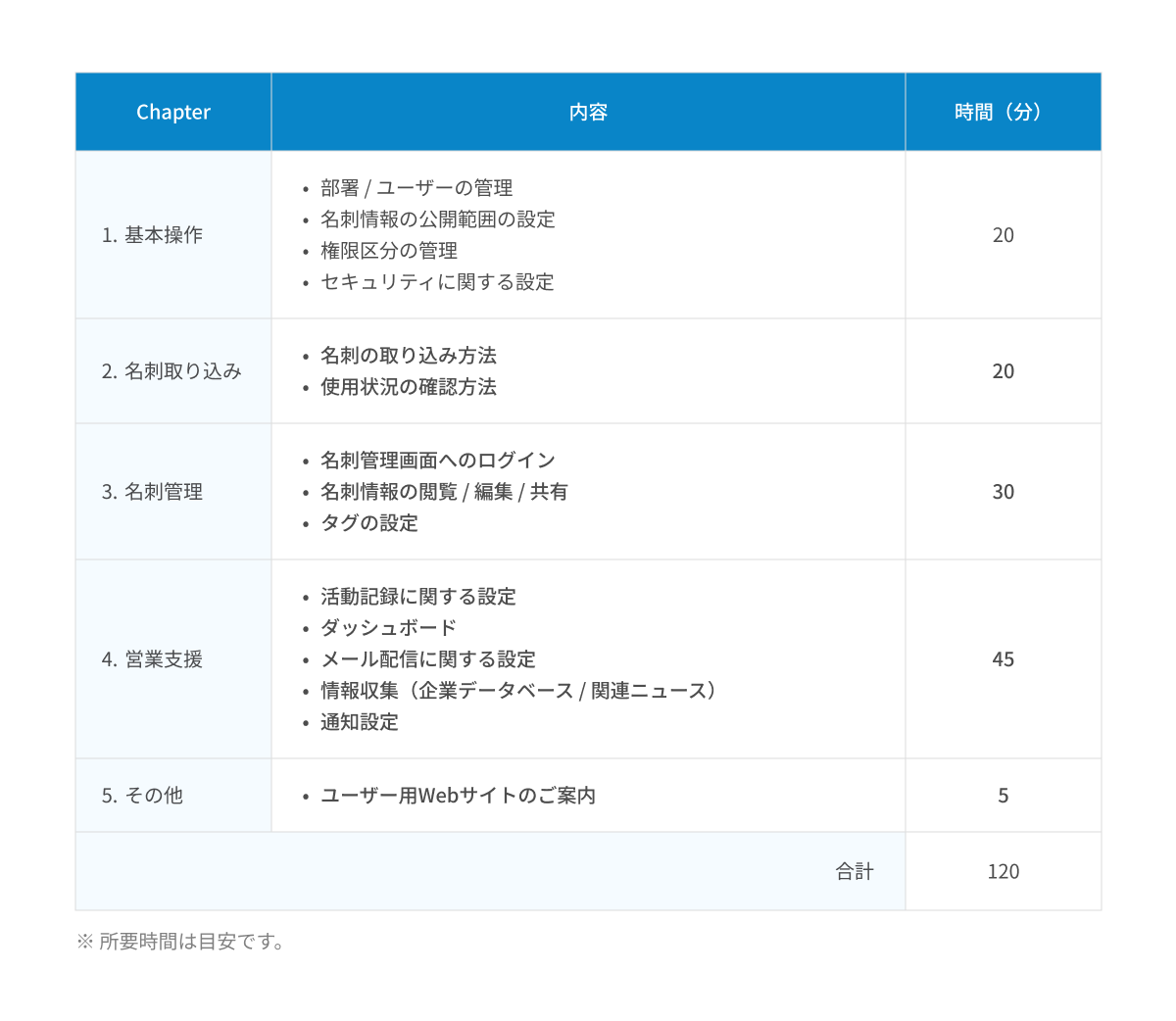Click the 時間（分） column header

click(1002, 112)
